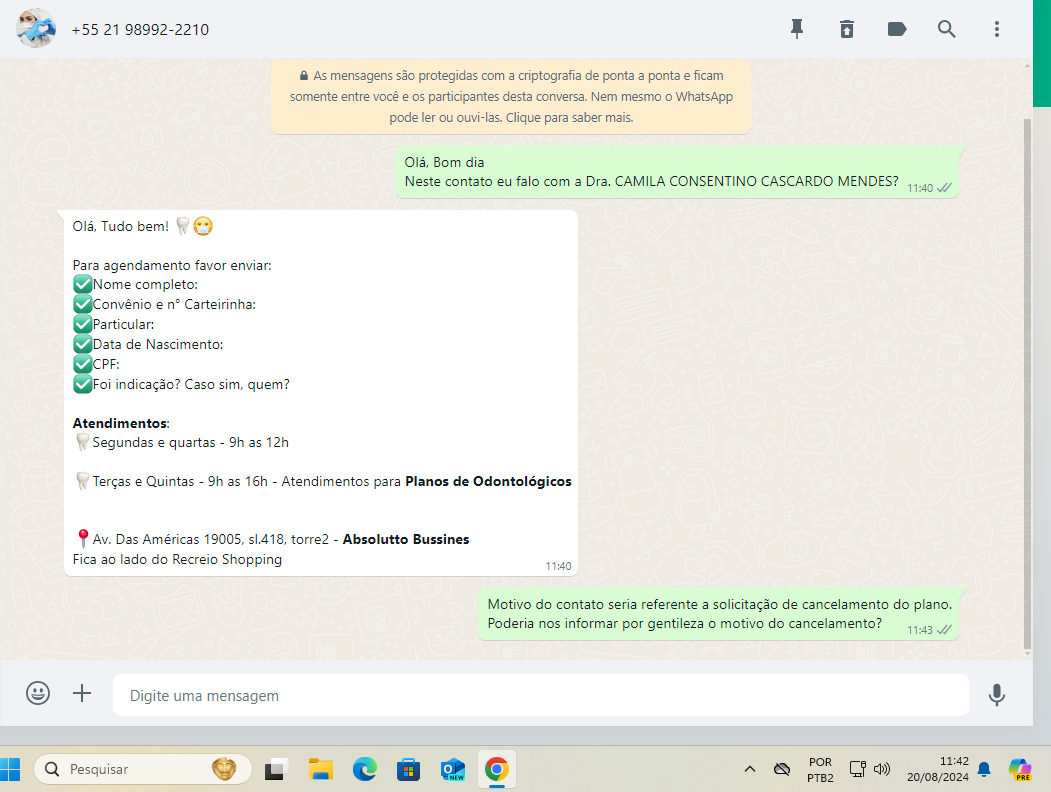Focus the 'Digite uma mensagem' input field
The height and width of the screenshot is (792, 1051).
click(x=540, y=695)
